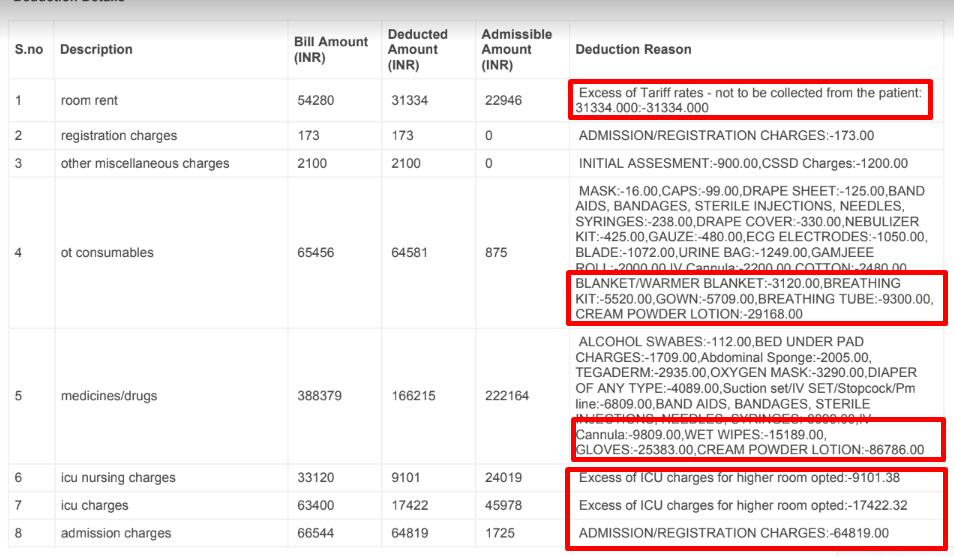The width and height of the screenshot is (954, 556).
Task: Click 'ADMISSION/REGISTRATION CHARGES:-64819.00' reason text
Action: pos(733,533)
